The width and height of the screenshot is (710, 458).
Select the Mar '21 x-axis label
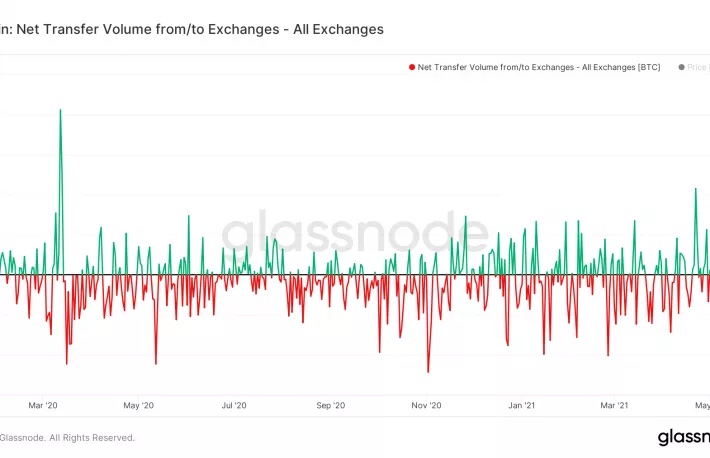[613, 405]
